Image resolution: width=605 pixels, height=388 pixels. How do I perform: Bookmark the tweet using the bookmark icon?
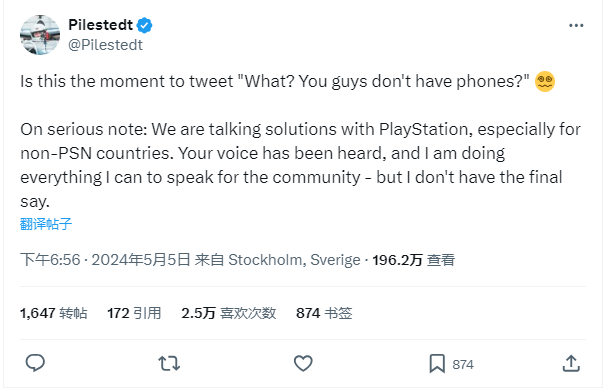(437, 363)
